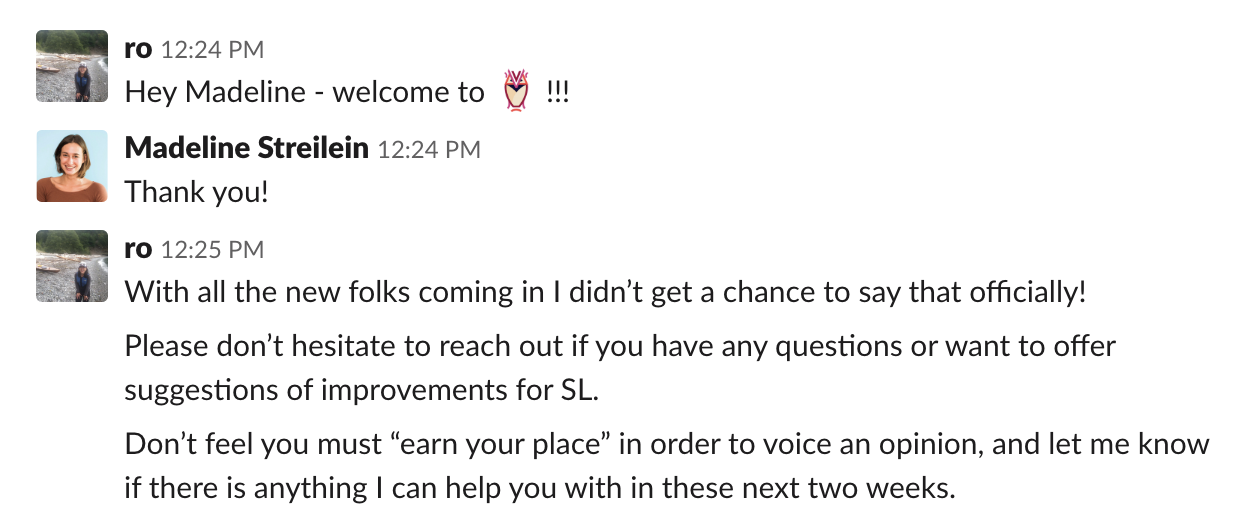Click the 12:25 PM message timestamp

click(212, 249)
